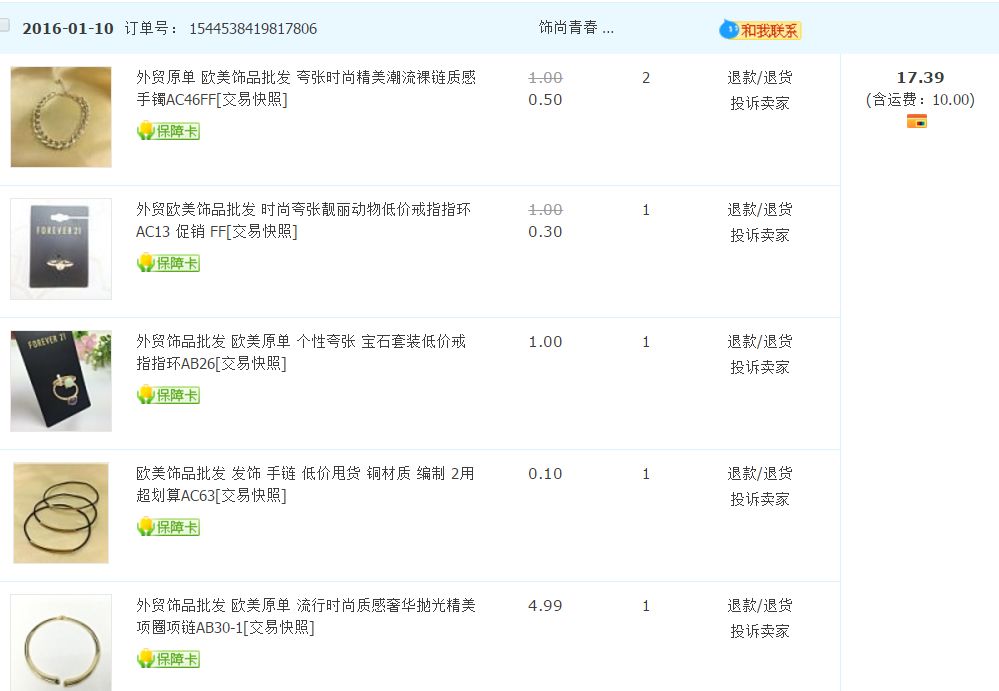Click 保障卡 badge under the AB26 ring item
Viewport: 999px width, 691px height.
(x=168, y=395)
